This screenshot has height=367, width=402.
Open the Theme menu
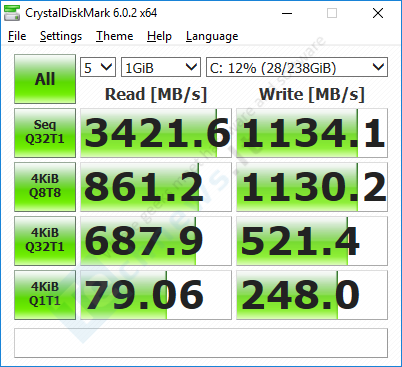coord(115,36)
